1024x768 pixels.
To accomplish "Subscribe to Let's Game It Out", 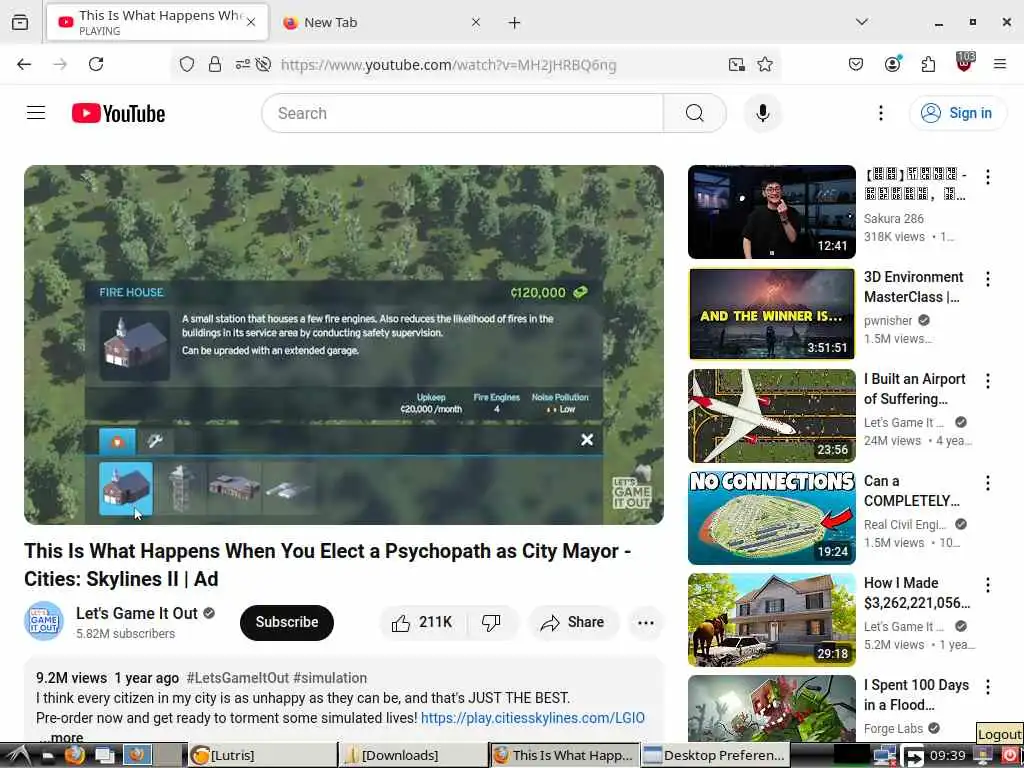I will pos(287,622).
